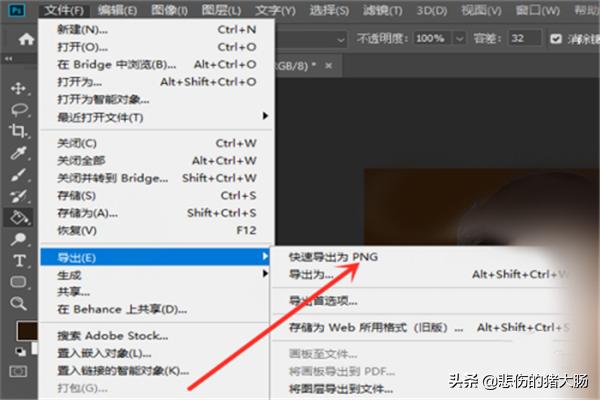Image resolution: width=600 pixels, height=400 pixels.
Task: Choose 关闭并转到 Bridge...
Action: 157,178
